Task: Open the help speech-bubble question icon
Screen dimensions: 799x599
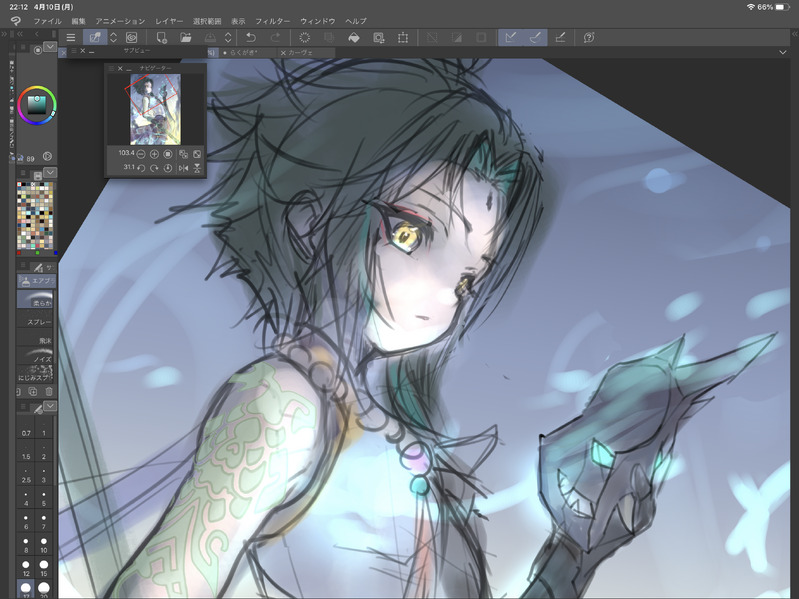Action: tap(589, 37)
